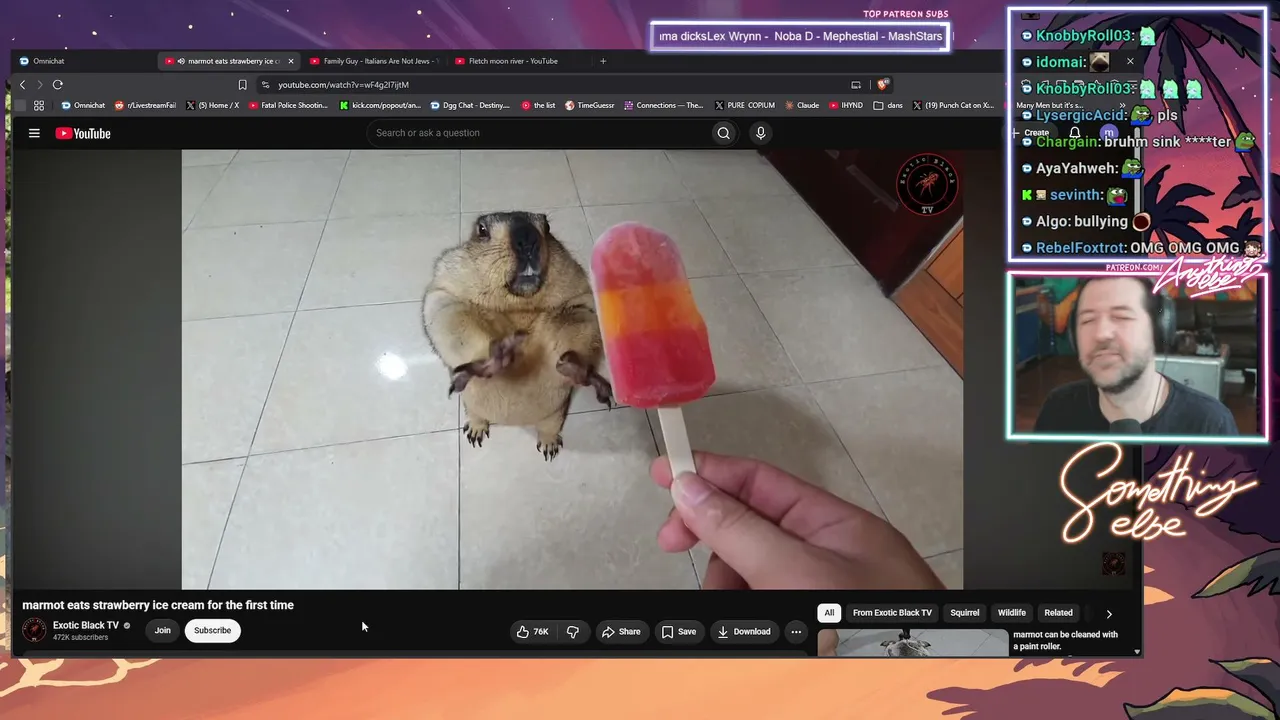The width and height of the screenshot is (1280, 720).
Task: Start voice search with the microphone icon
Action: point(761,133)
